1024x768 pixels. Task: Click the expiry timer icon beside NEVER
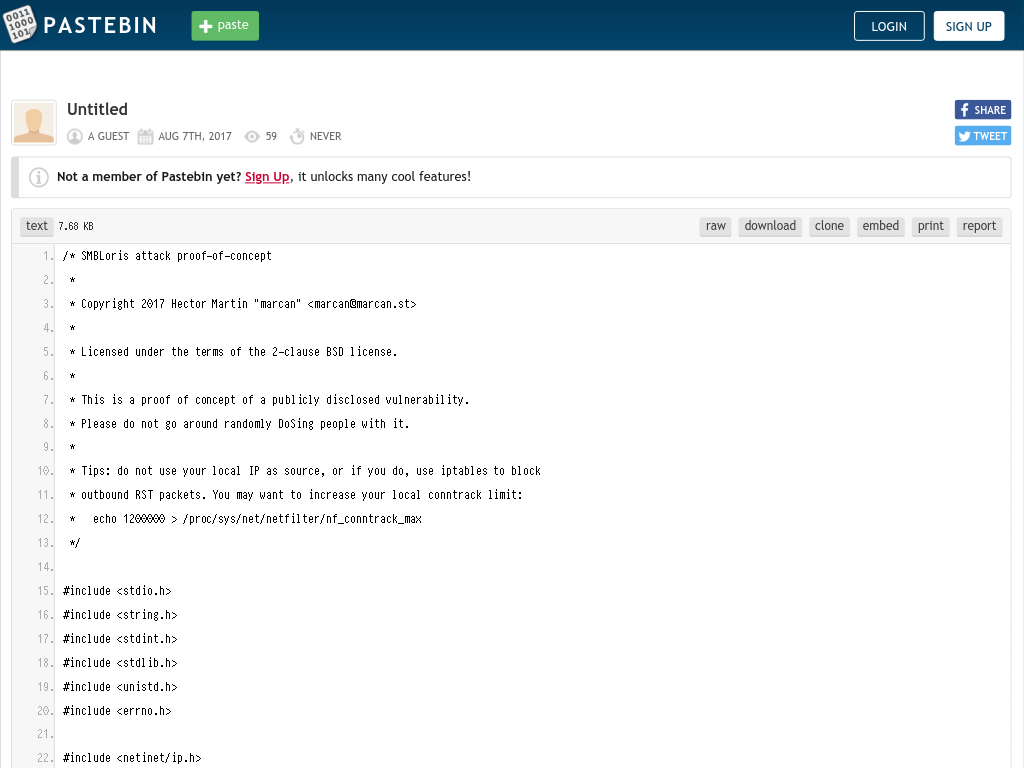[x=297, y=136]
